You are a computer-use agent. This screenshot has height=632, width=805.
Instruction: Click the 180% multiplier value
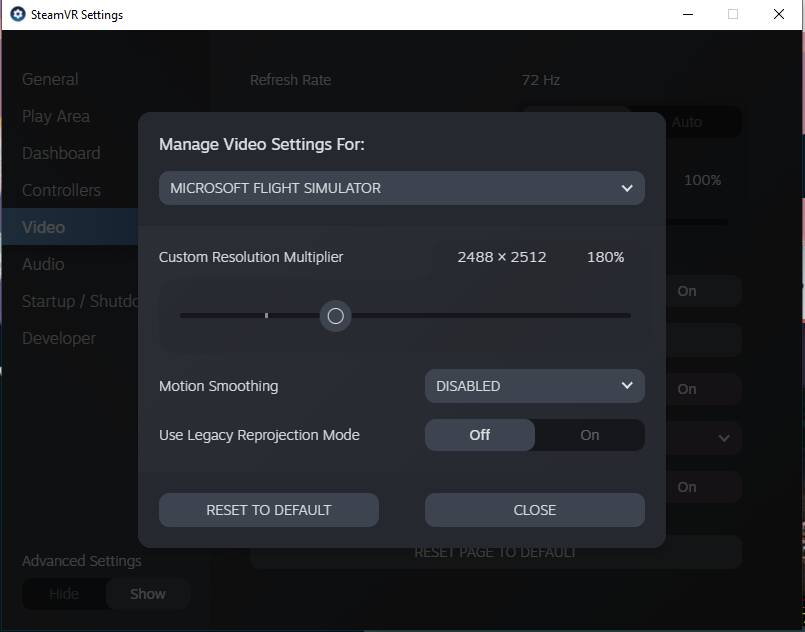point(605,257)
